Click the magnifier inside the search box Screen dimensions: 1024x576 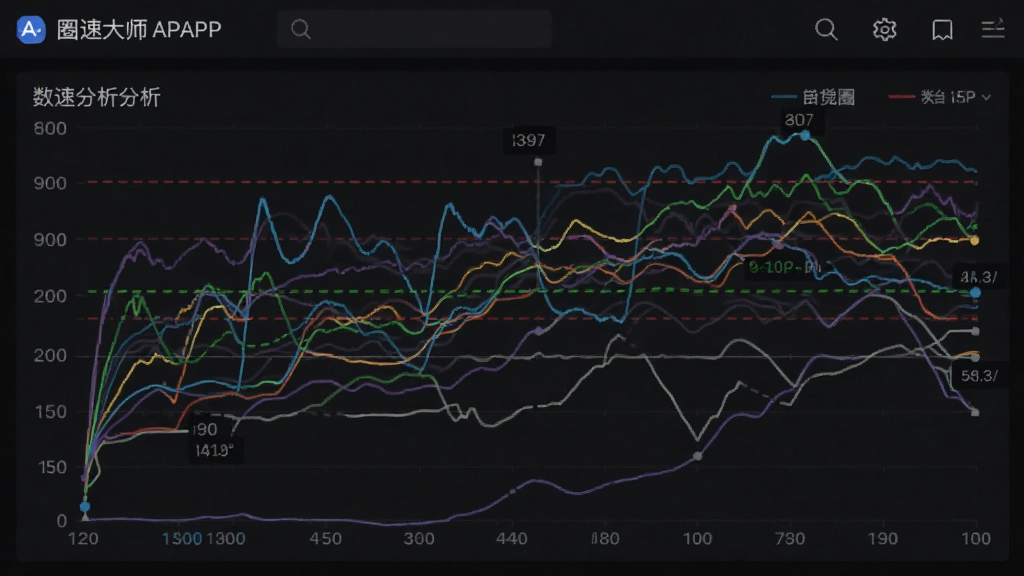click(300, 29)
